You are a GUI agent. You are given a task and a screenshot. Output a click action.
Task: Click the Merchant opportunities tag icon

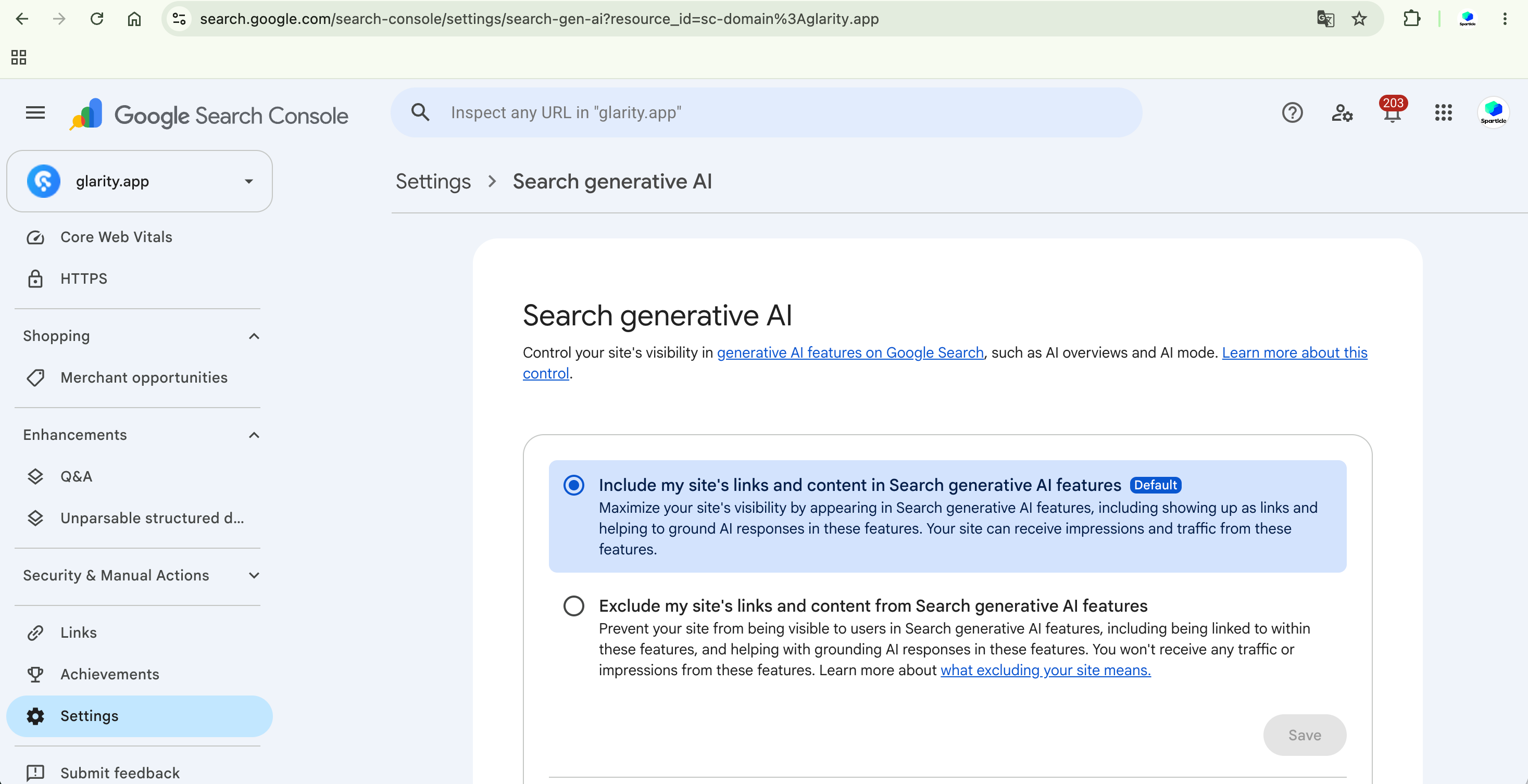click(x=35, y=378)
